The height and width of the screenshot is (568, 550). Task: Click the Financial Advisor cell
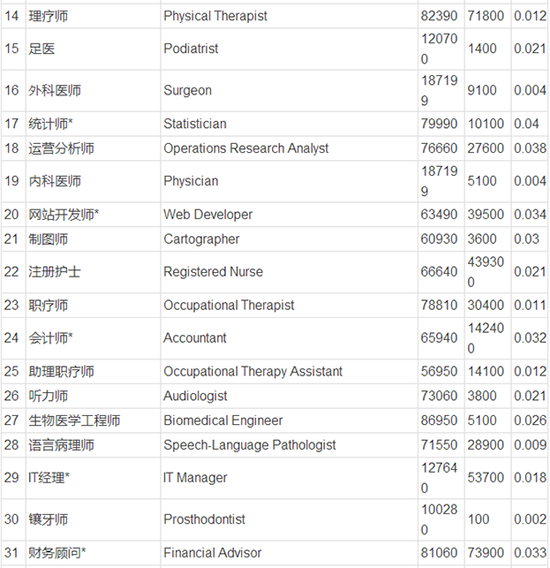(x=288, y=552)
